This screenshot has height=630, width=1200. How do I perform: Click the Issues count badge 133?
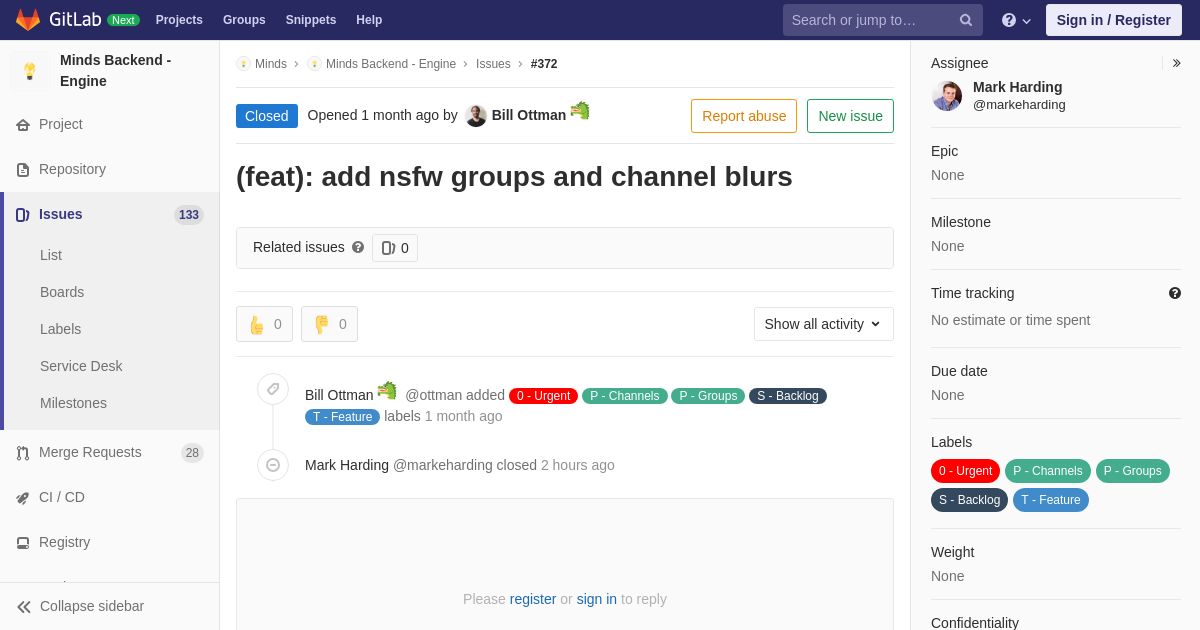point(189,215)
